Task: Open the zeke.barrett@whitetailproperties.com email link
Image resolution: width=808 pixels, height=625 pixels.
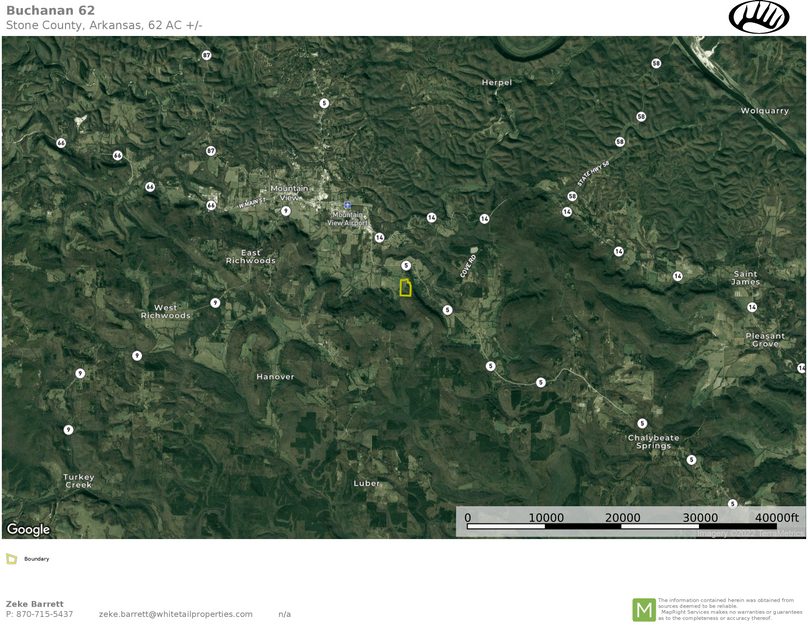Action: (x=175, y=614)
